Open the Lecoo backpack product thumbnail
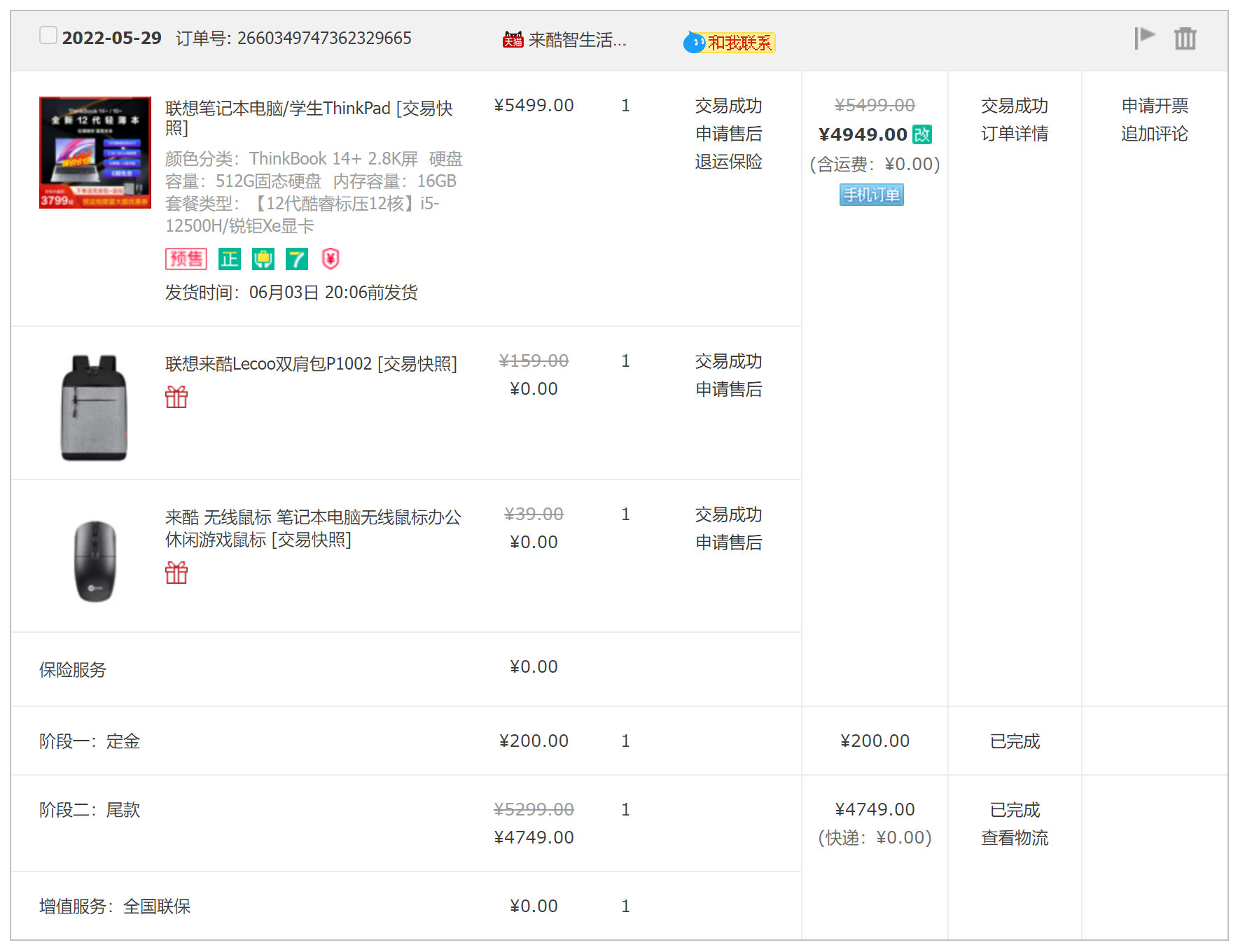 tap(95, 408)
